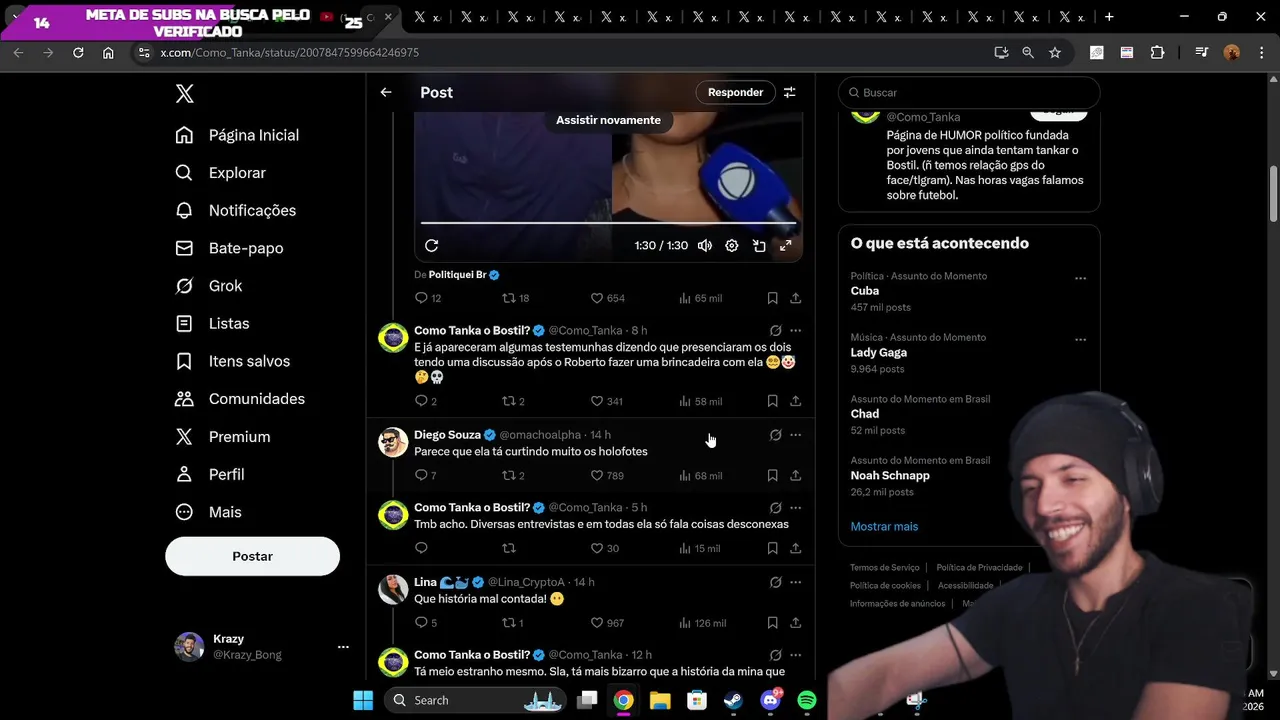1280x720 pixels.
Task: Like Diego Souza's reply with 789 likes
Action: [x=606, y=475]
